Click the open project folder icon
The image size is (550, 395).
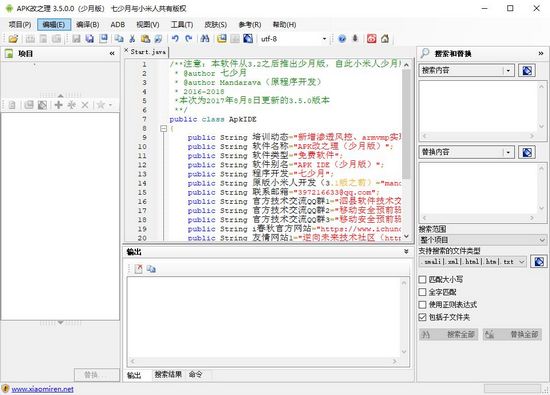pyautogui.click(x=13, y=39)
